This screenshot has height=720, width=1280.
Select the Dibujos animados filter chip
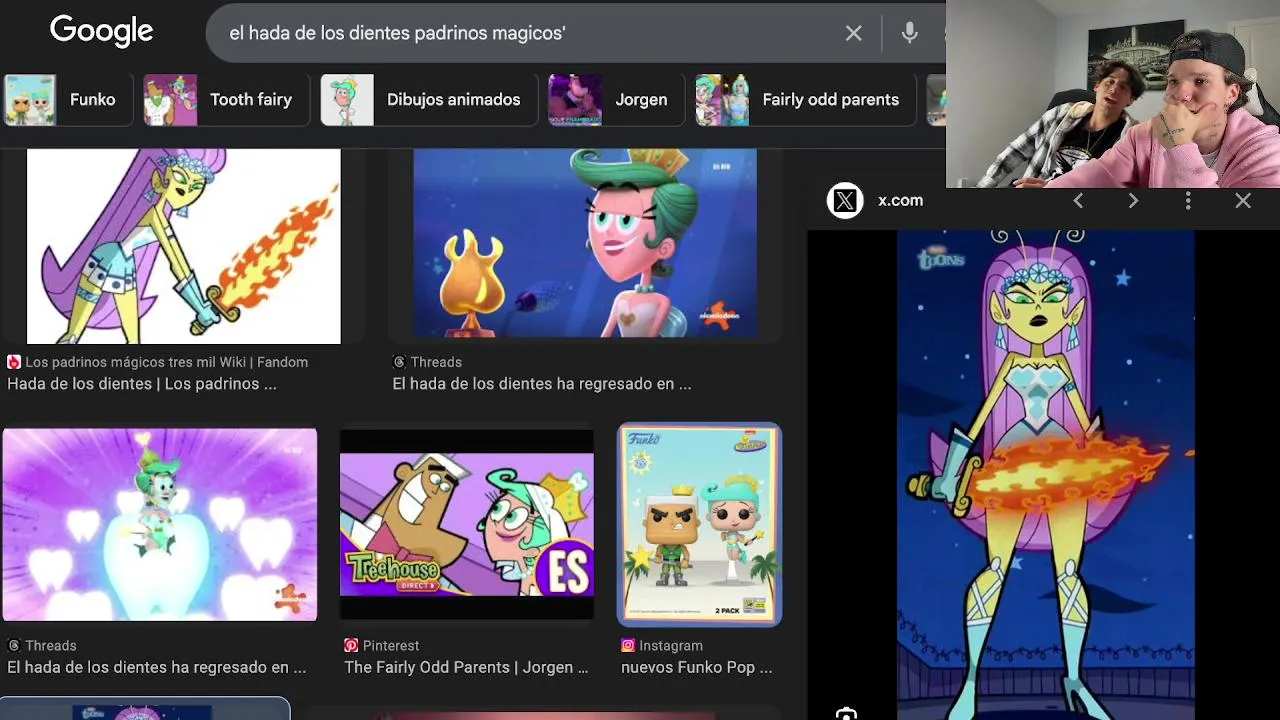point(429,100)
